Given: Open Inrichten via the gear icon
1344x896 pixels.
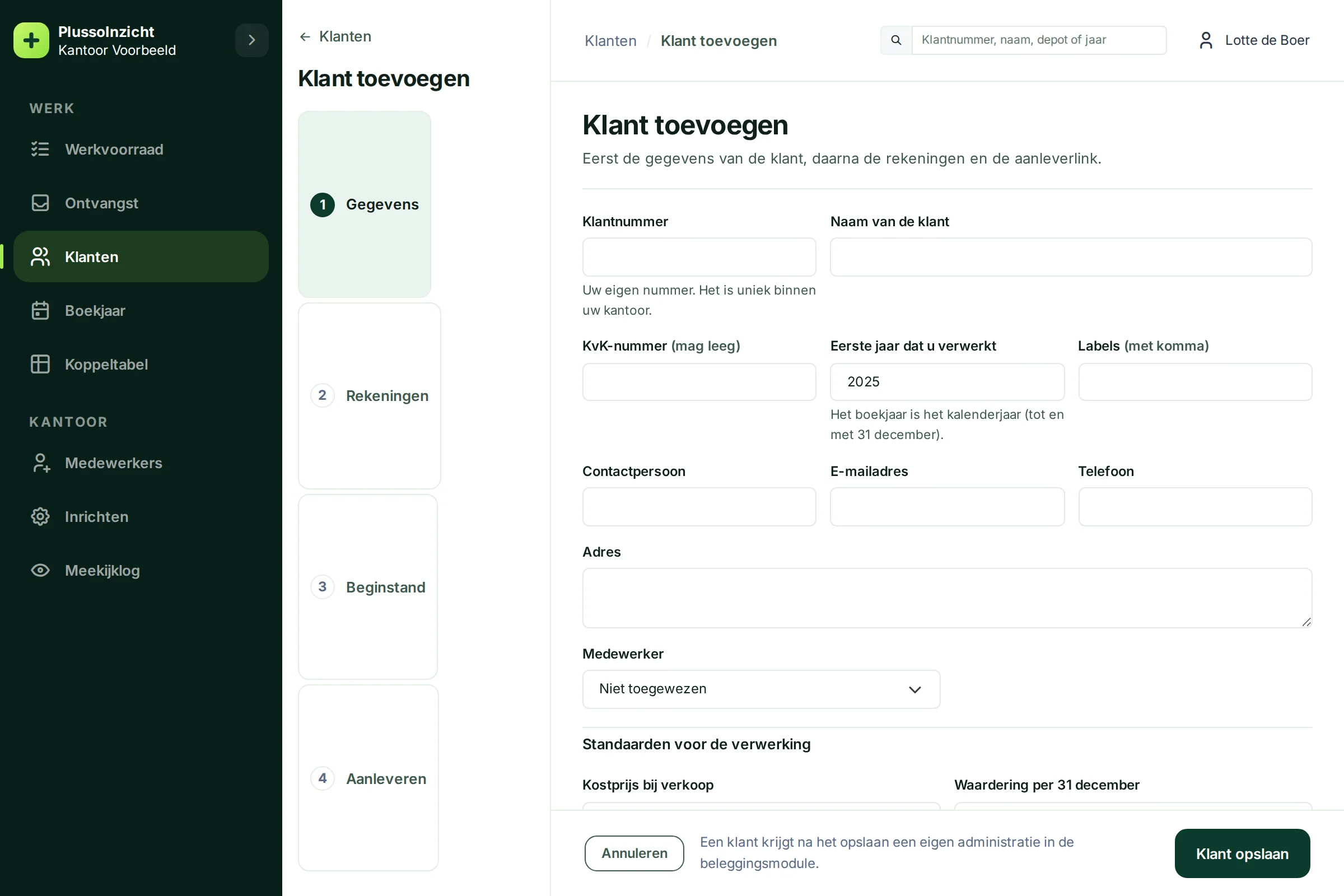Looking at the screenshot, I should [x=40, y=516].
